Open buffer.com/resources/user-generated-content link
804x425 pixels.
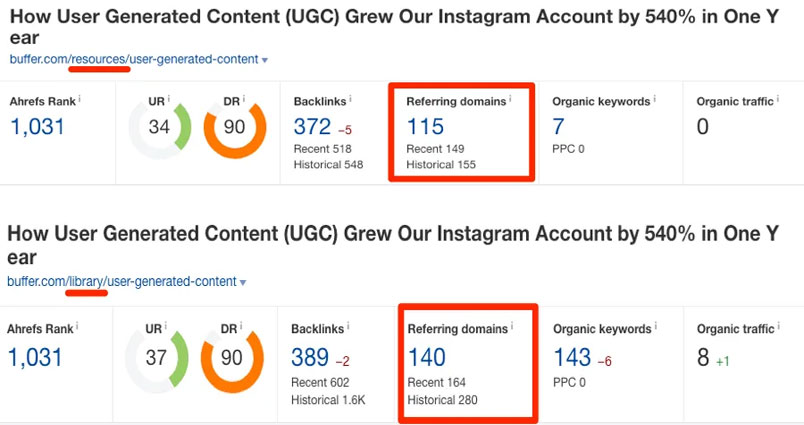tap(134, 59)
